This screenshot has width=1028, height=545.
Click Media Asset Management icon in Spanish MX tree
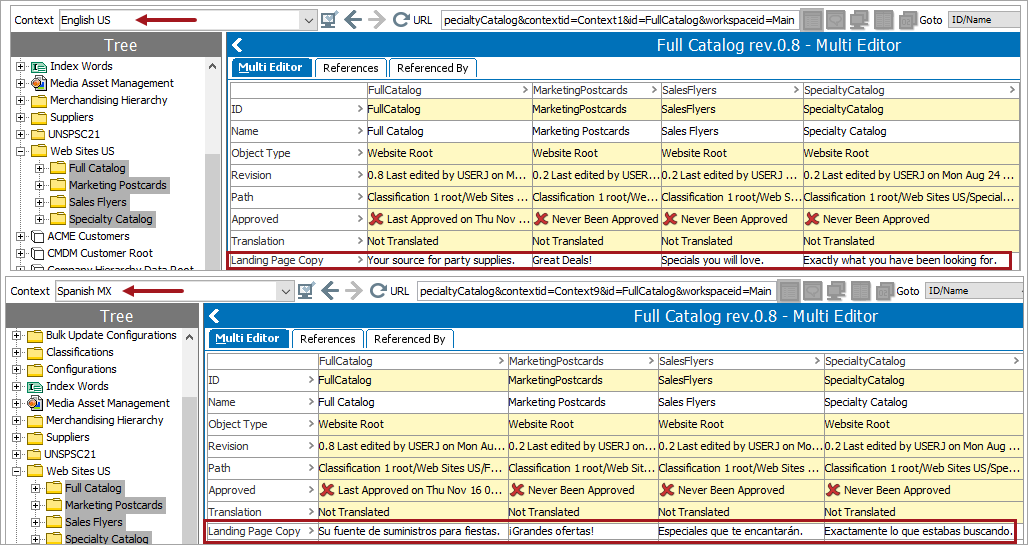tap(35, 403)
